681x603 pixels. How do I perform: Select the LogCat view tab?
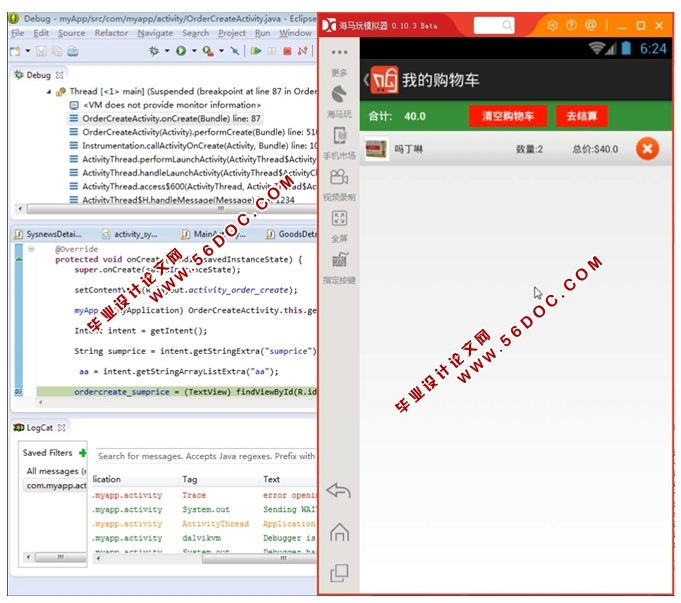click(x=33, y=428)
